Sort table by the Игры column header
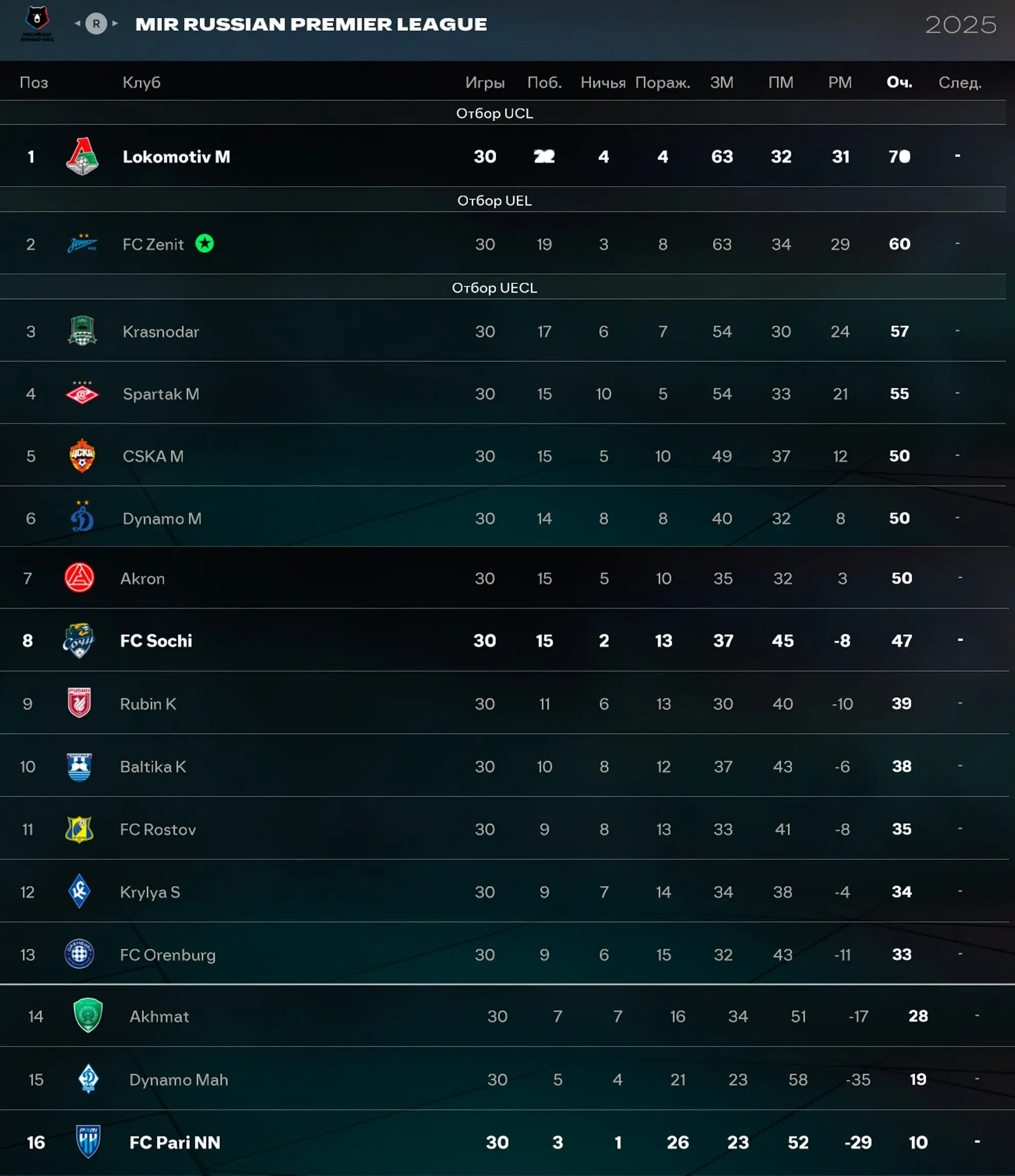 click(484, 83)
